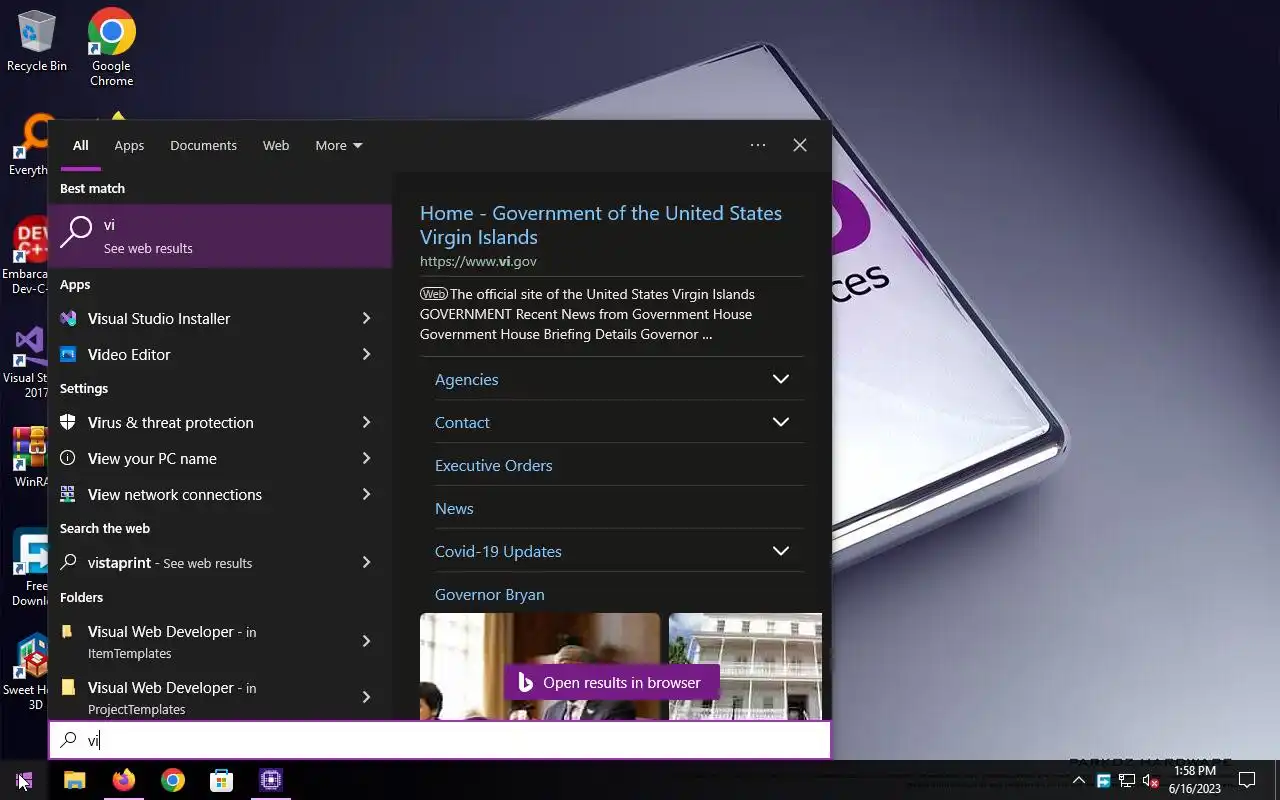This screenshot has height=800, width=1280.
Task: Expand Visual Studio Installer options arrow
Action: [x=366, y=318]
